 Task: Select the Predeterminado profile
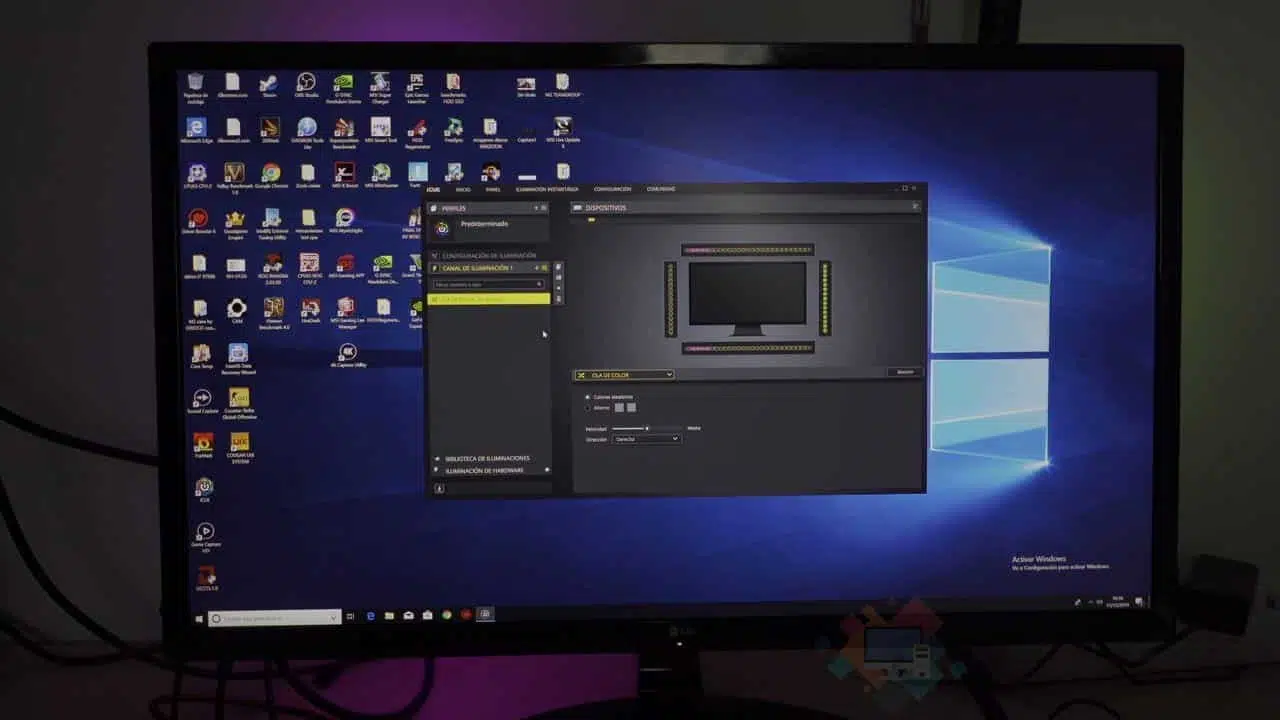(x=489, y=228)
